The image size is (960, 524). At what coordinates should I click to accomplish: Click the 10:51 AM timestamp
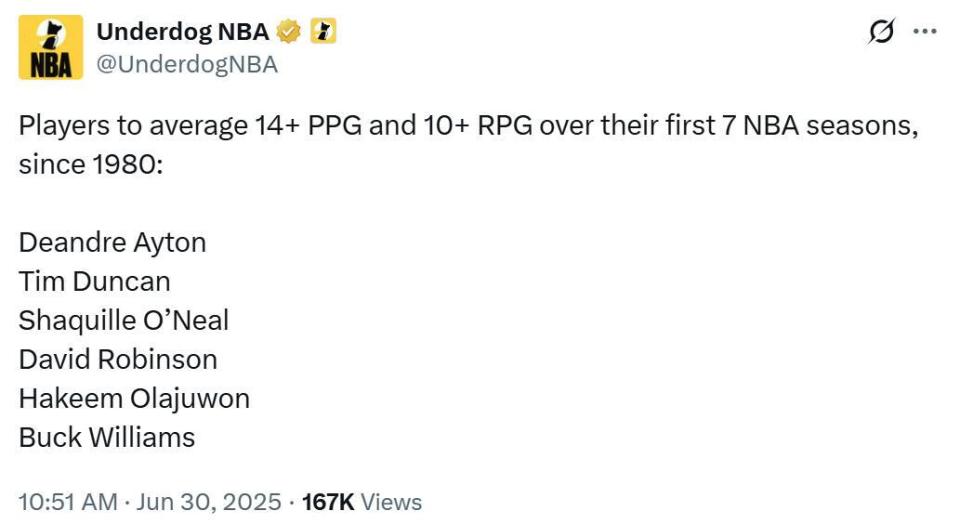click(x=68, y=502)
